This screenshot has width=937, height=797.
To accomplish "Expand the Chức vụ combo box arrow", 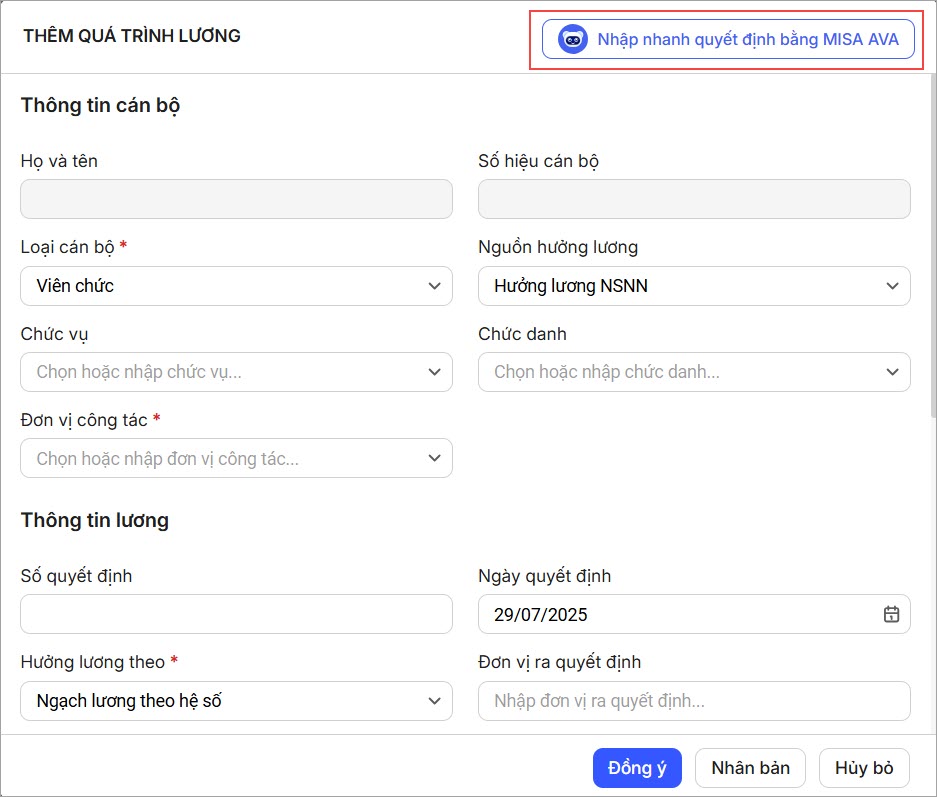I will 434,372.
